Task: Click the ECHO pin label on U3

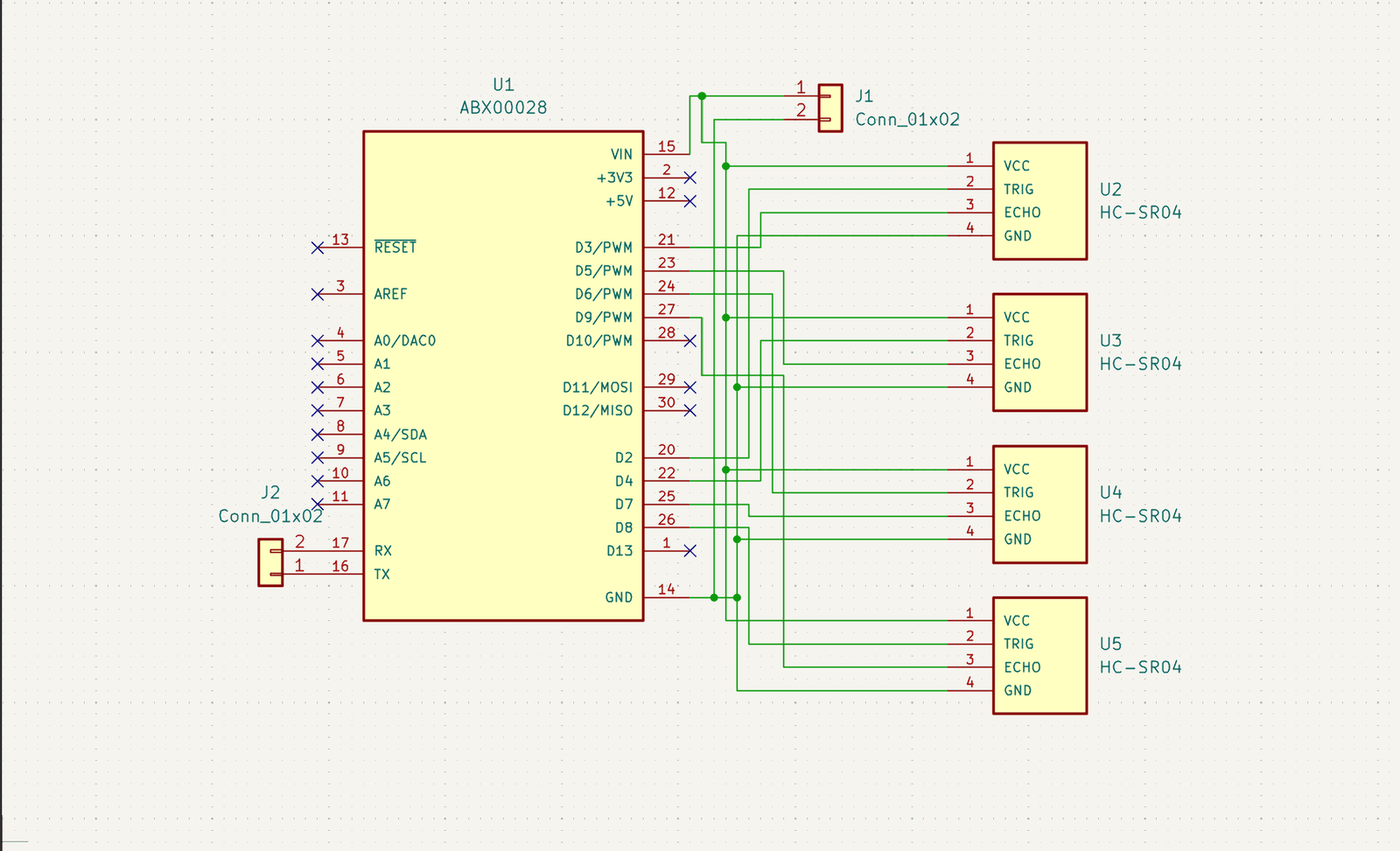Action: click(1022, 364)
